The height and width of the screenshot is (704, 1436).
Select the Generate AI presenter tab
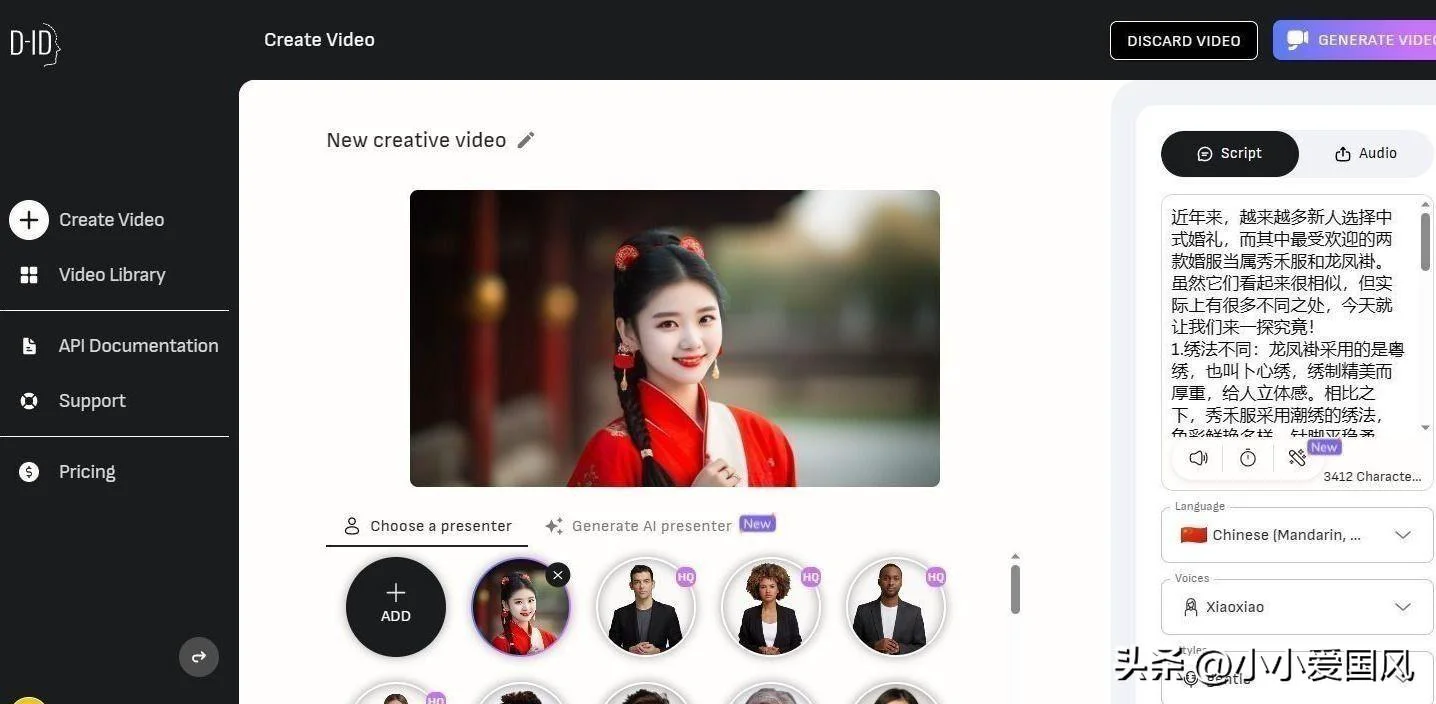tap(660, 526)
